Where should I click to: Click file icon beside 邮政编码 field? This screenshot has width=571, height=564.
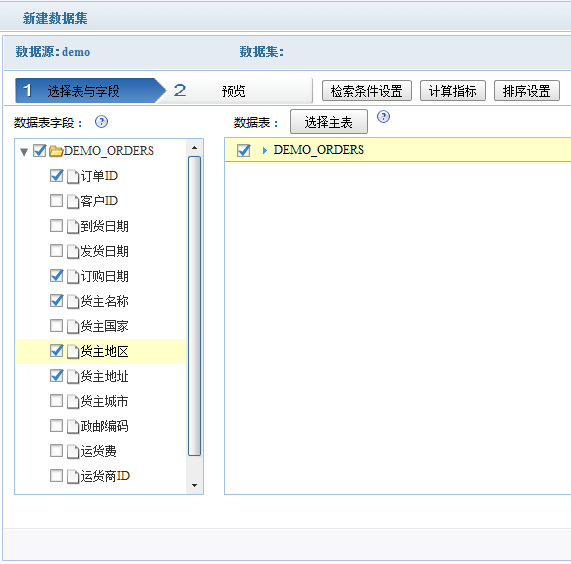[x=73, y=426]
